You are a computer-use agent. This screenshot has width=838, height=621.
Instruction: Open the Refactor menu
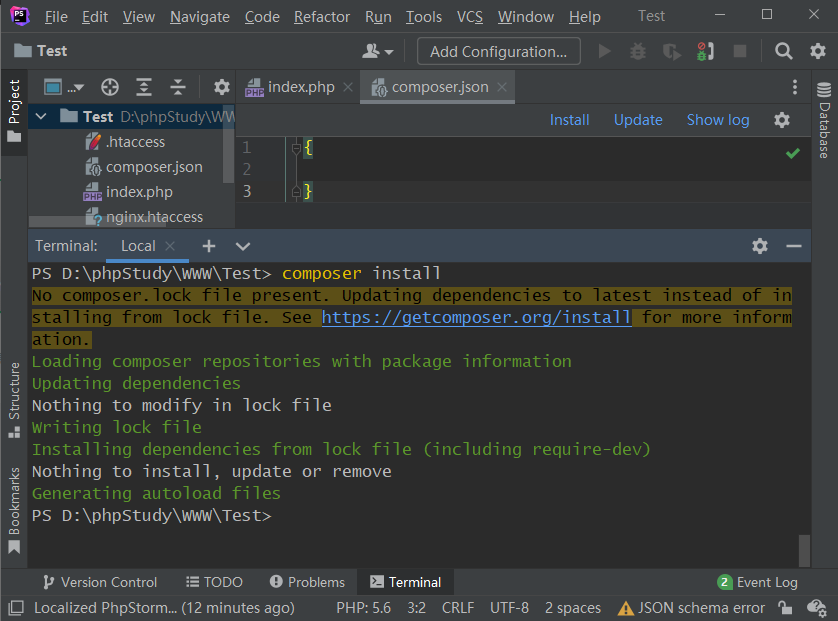tap(322, 17)
